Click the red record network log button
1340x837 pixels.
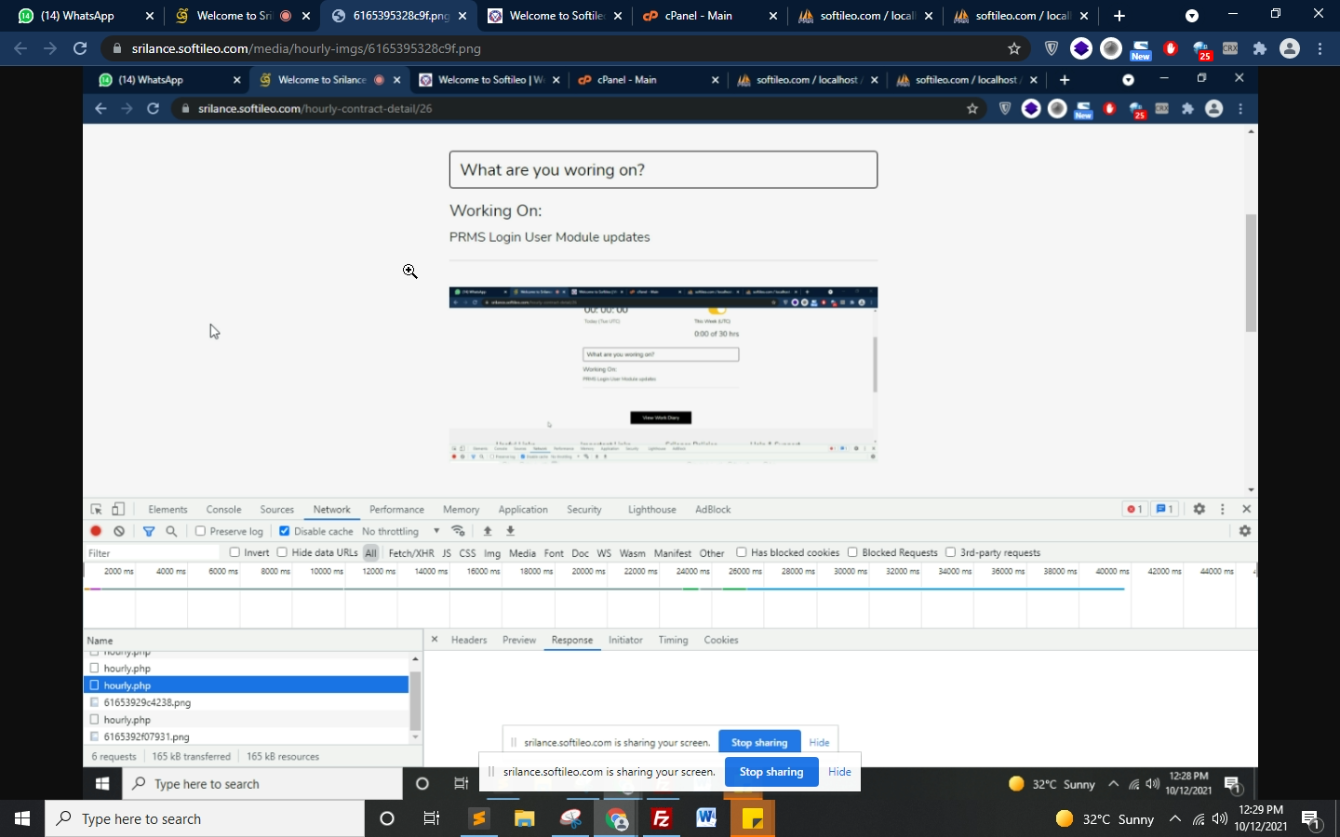tap(96, 531)
